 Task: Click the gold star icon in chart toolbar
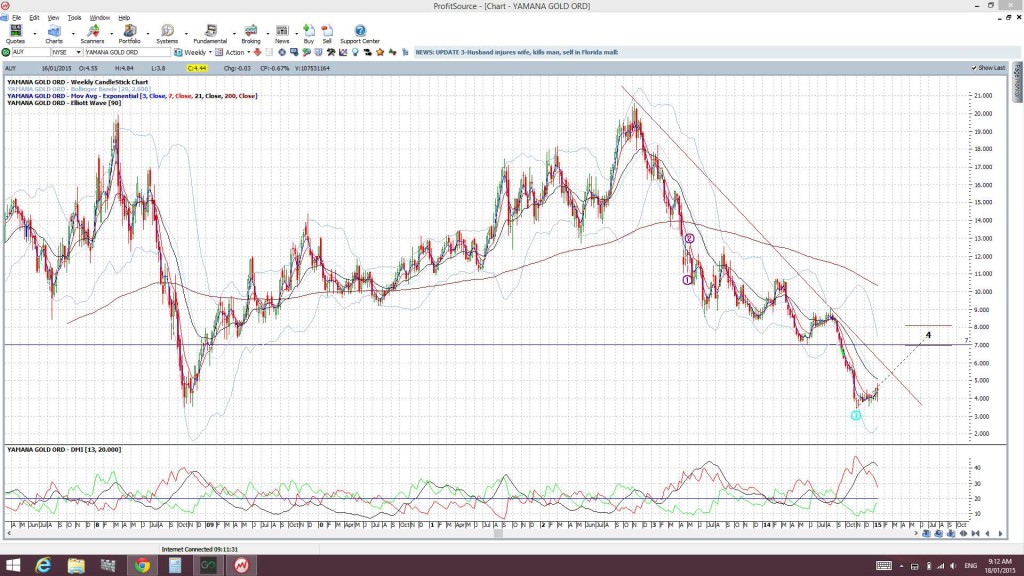[x=380, y=52]
